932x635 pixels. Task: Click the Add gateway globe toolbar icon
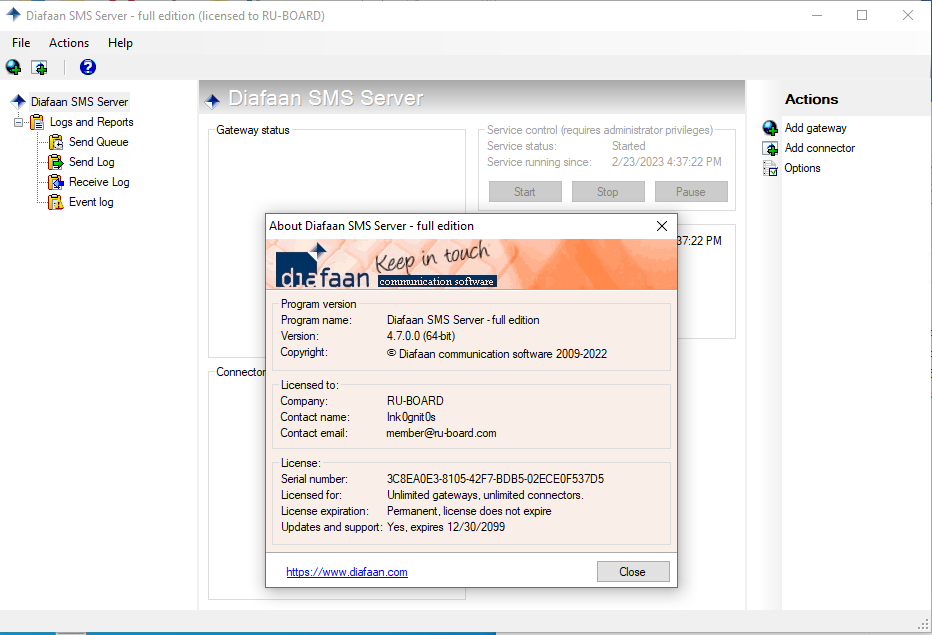13,67
